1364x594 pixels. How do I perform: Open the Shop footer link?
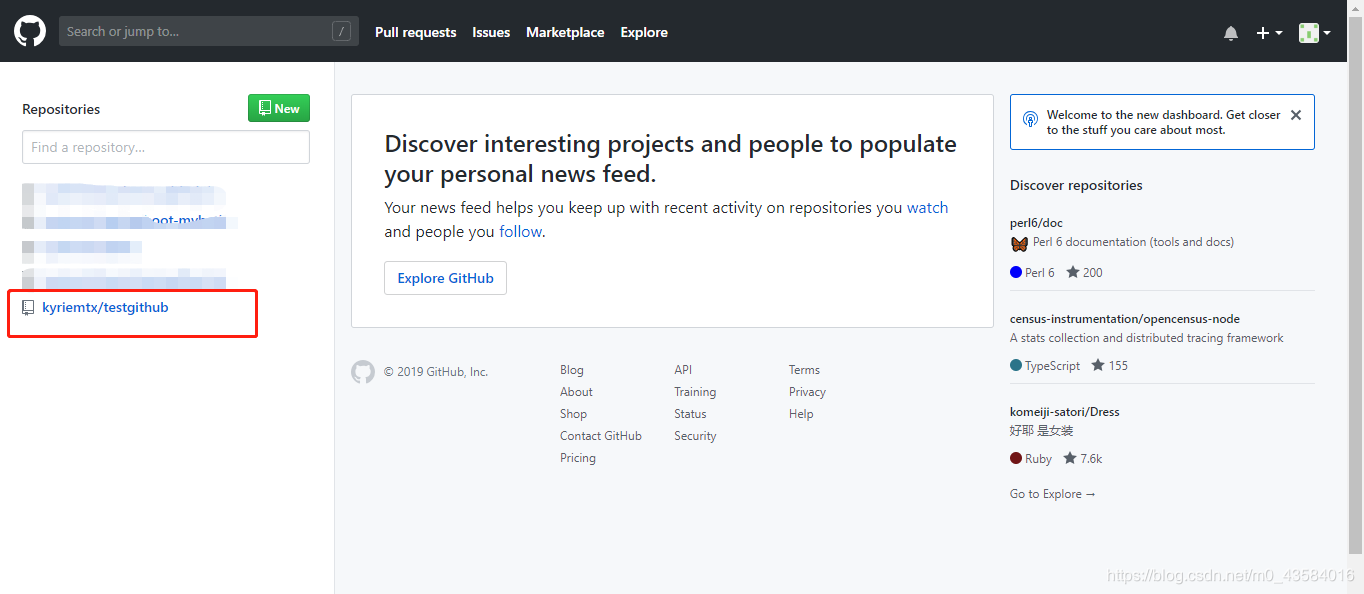[x=574, y=414]
